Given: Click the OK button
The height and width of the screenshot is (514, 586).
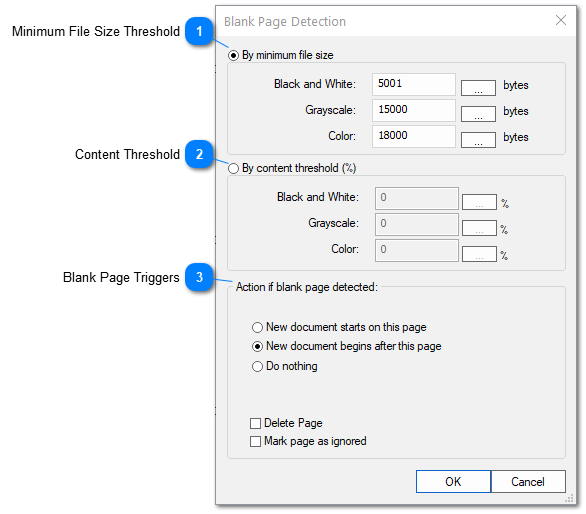Looking at the screenshot, I should tap(453, 481).
